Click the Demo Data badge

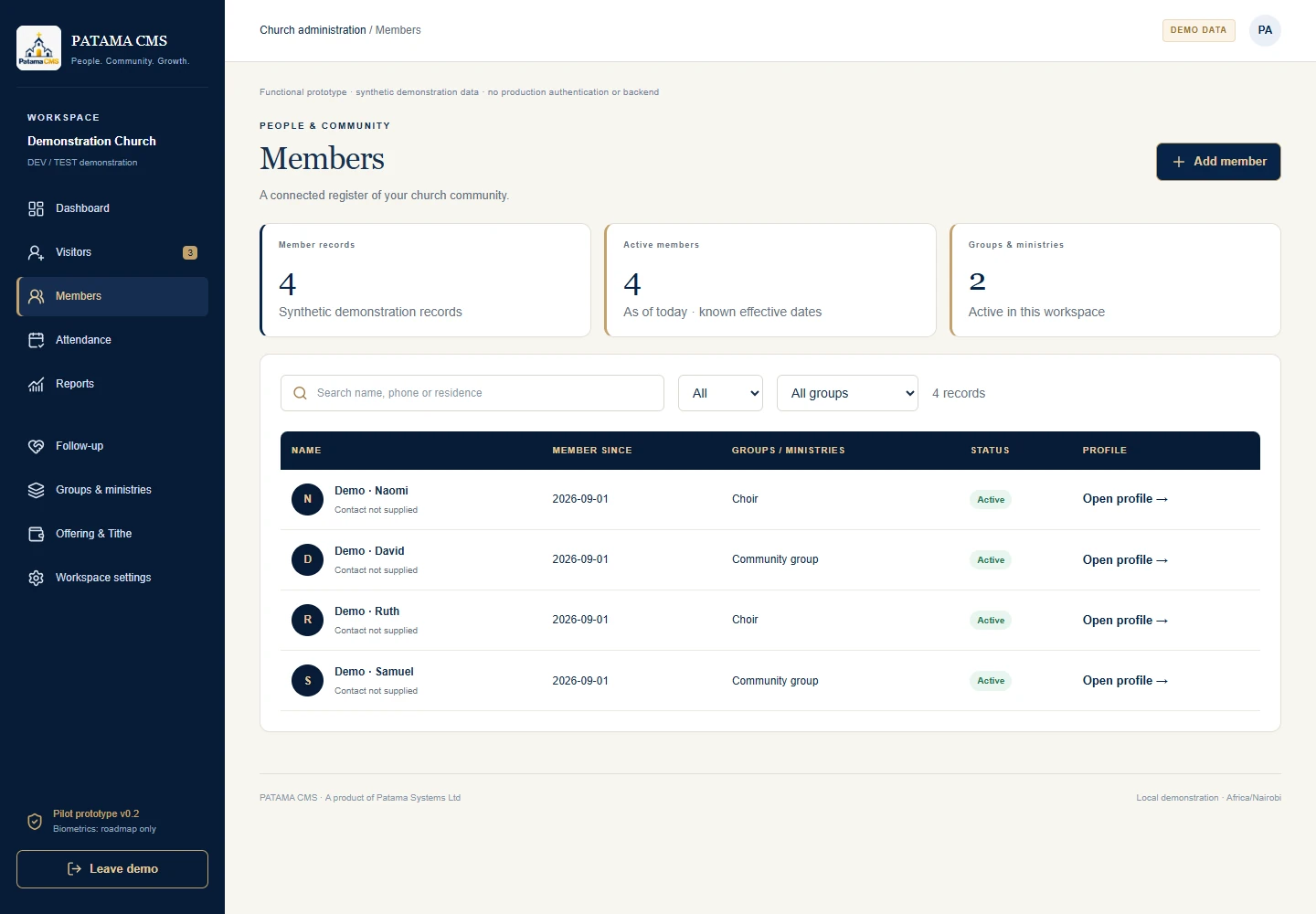click(1198, 30)
